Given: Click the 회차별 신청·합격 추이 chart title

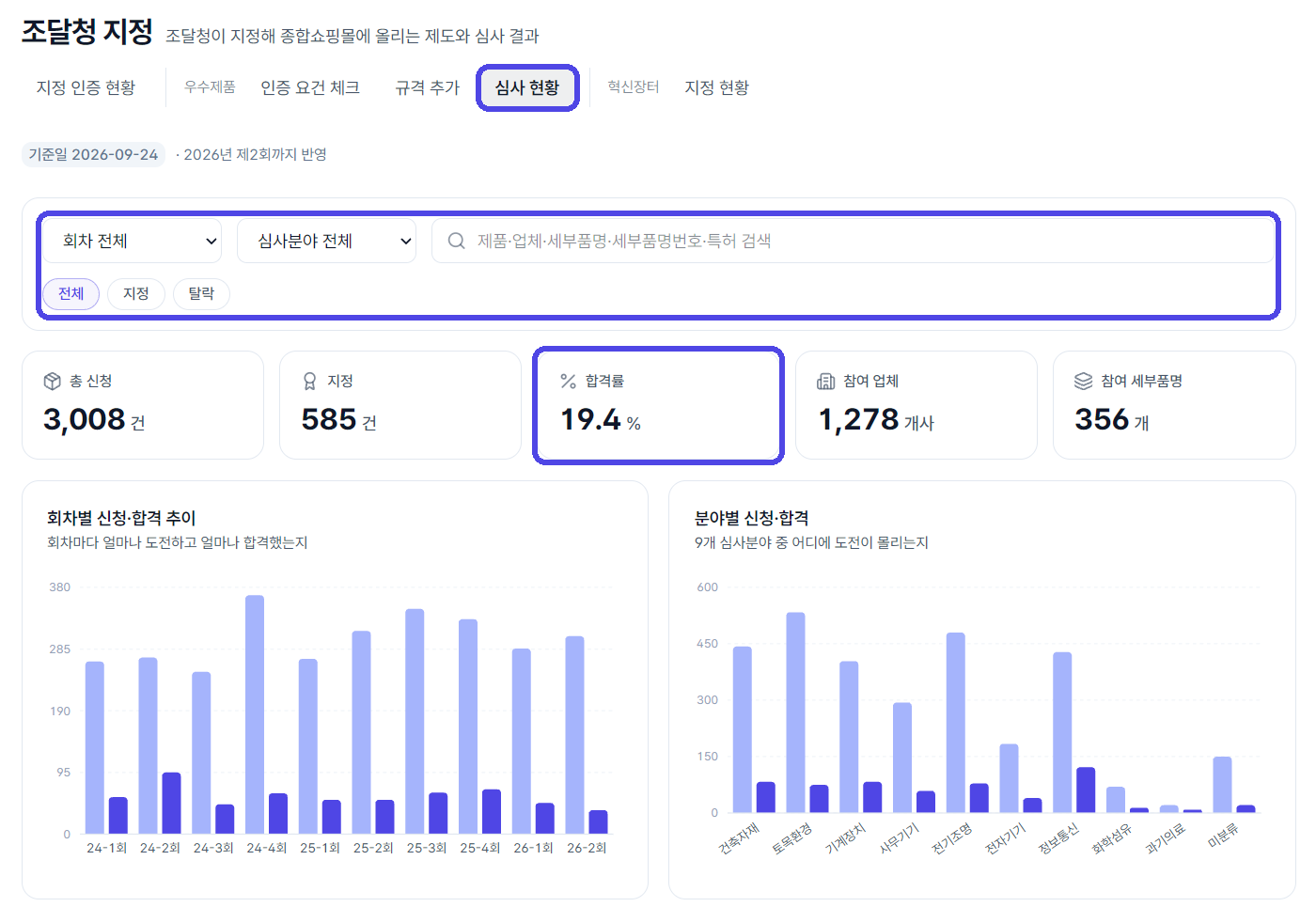Looking at the screenshot, I should click(121, 518).
